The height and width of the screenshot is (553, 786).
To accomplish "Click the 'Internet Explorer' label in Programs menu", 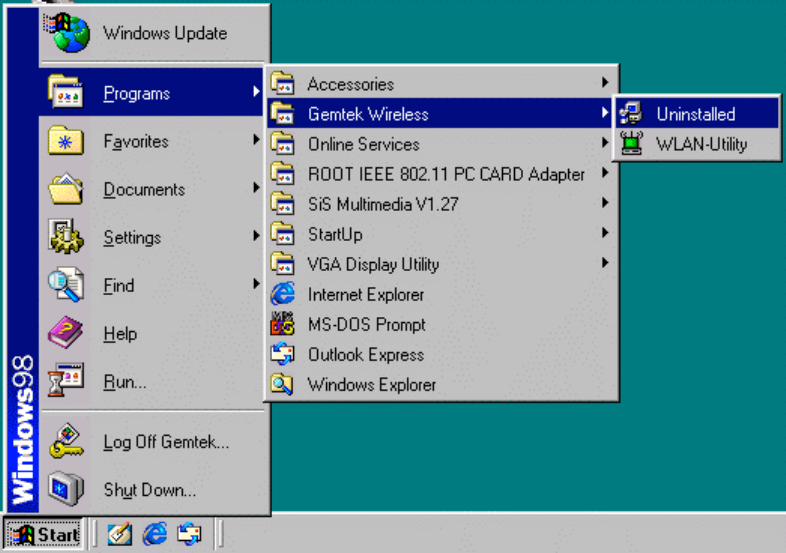I will 366,295.
